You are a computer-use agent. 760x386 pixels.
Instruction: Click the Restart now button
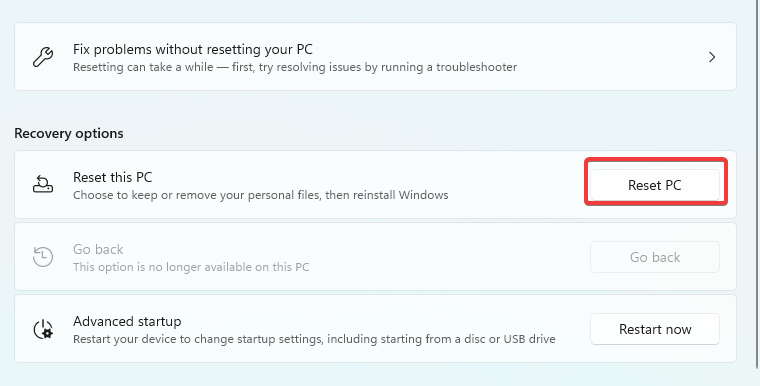[x=655, y=329]
